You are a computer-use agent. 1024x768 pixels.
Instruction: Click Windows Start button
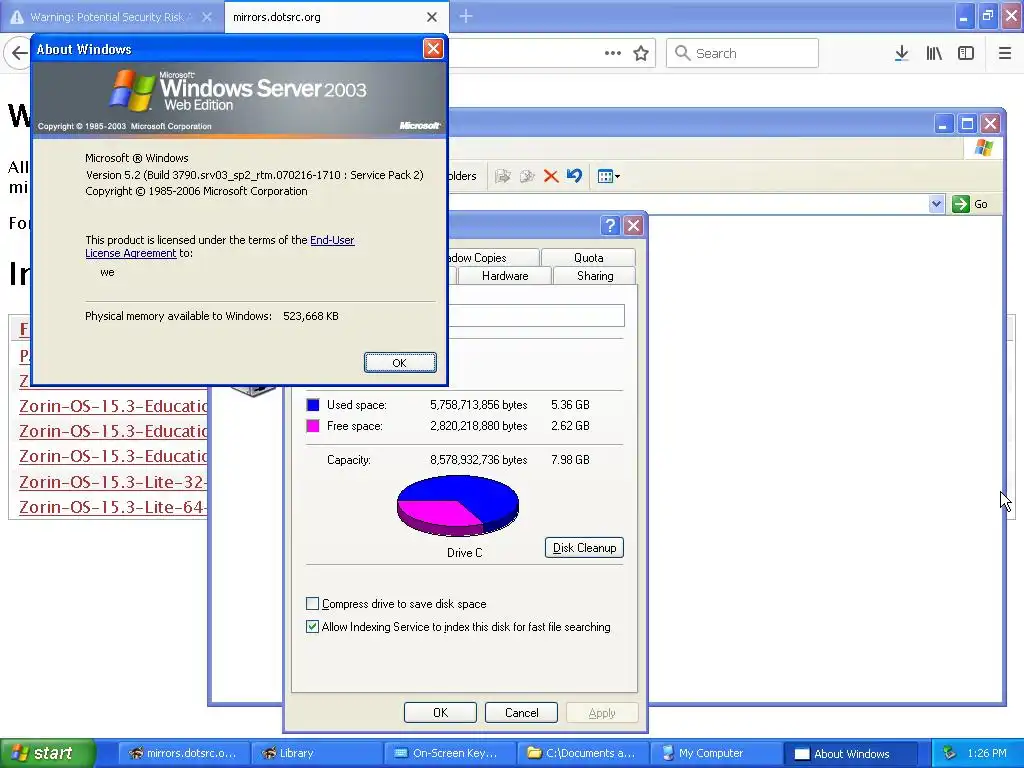[x=47, y=753]
